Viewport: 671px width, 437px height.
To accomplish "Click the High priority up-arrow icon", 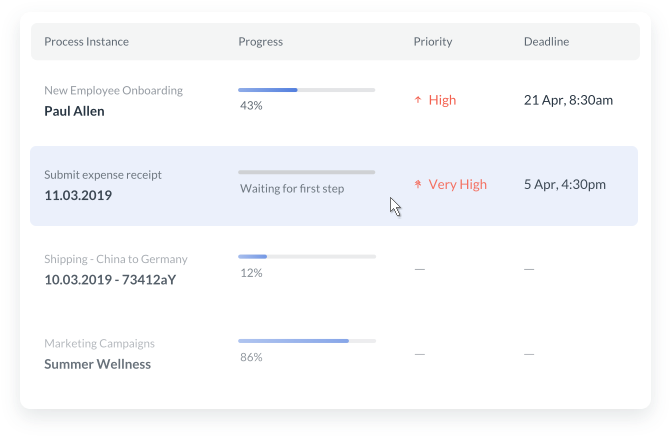I will [418, 100].
